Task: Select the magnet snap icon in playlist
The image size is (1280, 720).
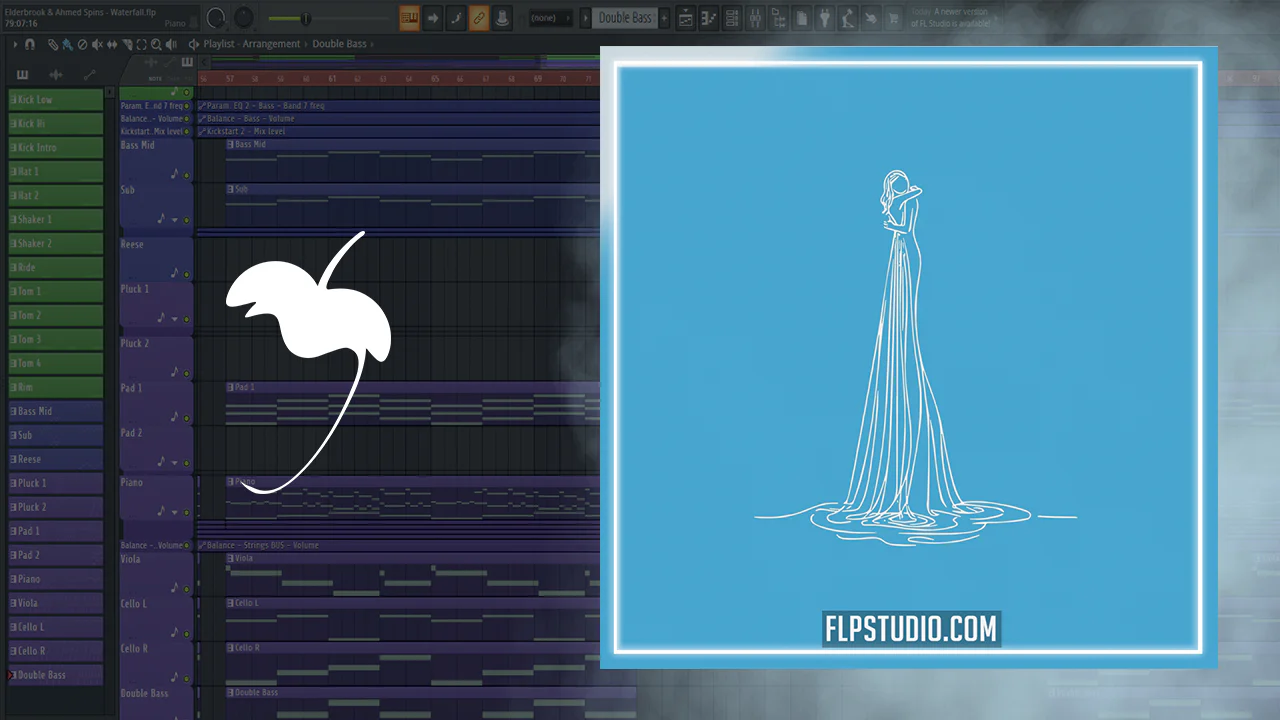Action: (x=30, y=44)
